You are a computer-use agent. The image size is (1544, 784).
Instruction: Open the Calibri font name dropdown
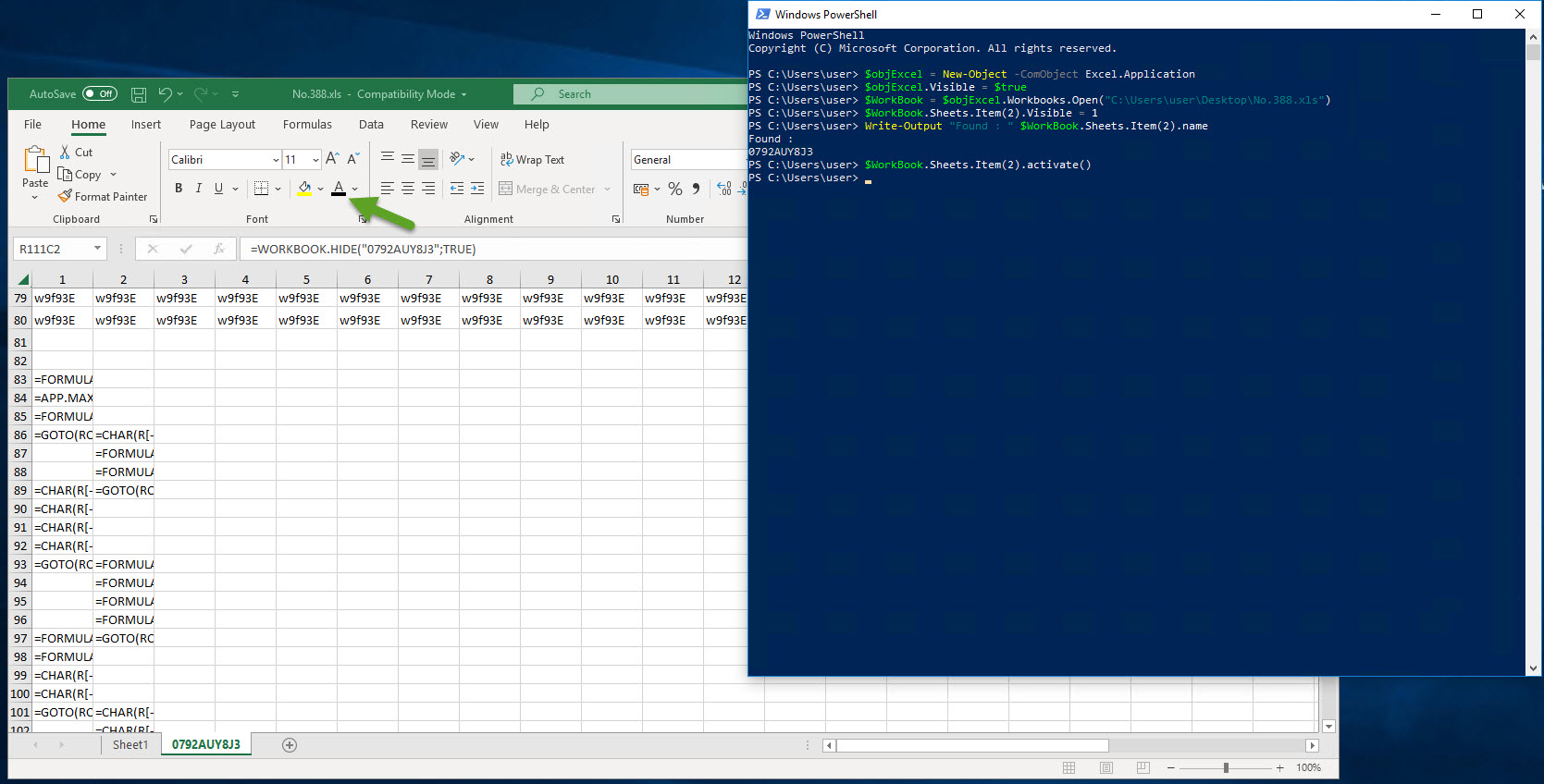[276, 160]
